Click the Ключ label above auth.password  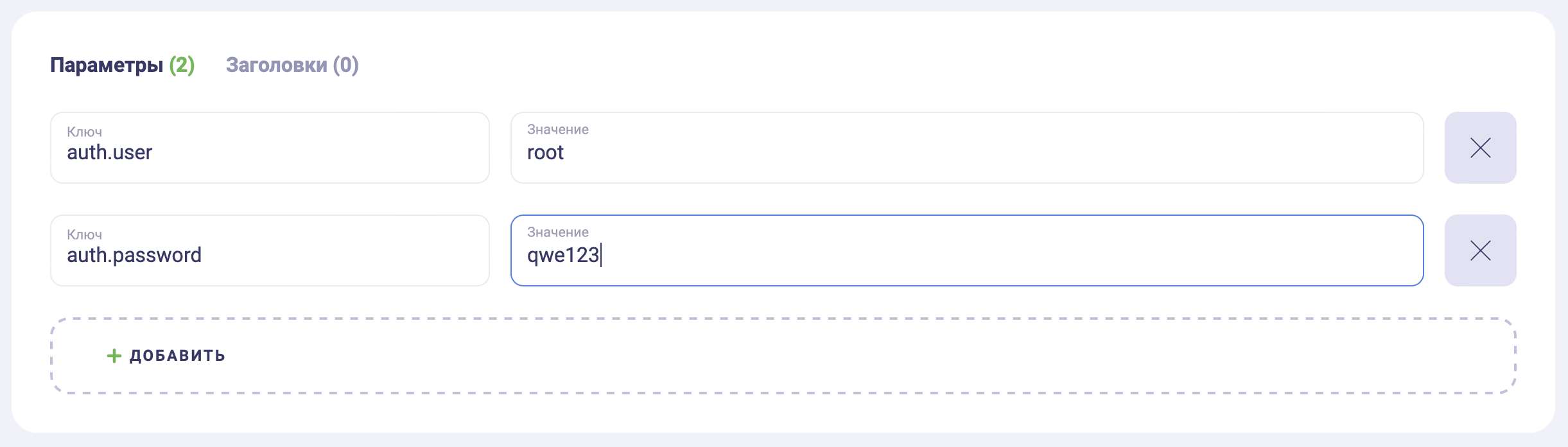pos(85,234)
